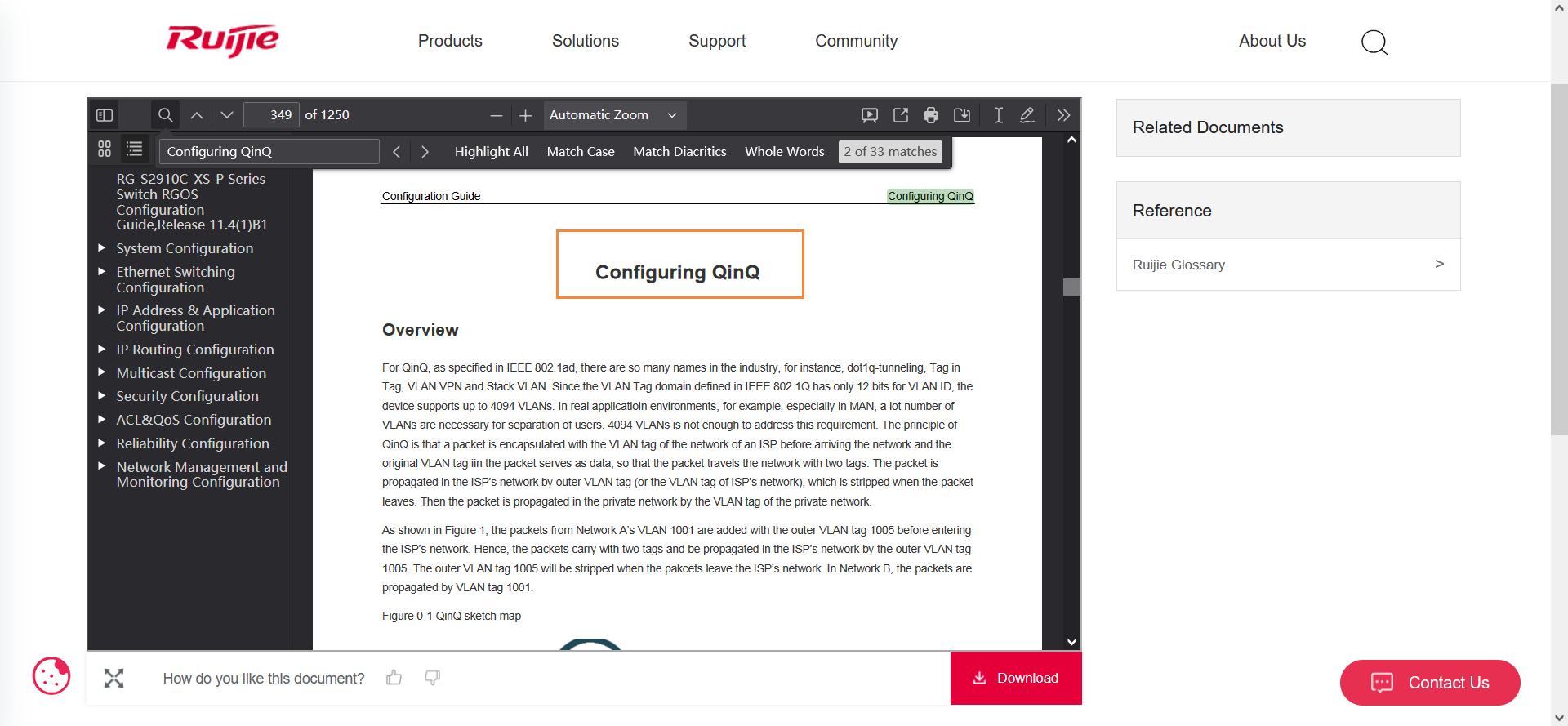
Task: Click the Configuring QinQ search field
Action: [x=269, y=152]
